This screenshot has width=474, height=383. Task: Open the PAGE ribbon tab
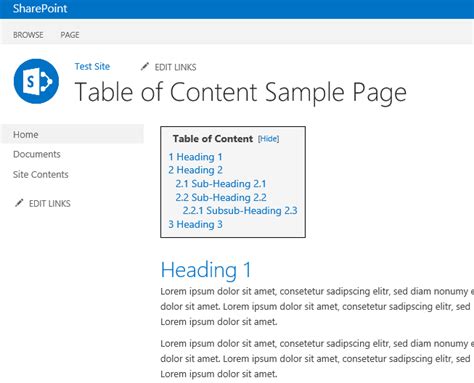(x=70, y=35)
